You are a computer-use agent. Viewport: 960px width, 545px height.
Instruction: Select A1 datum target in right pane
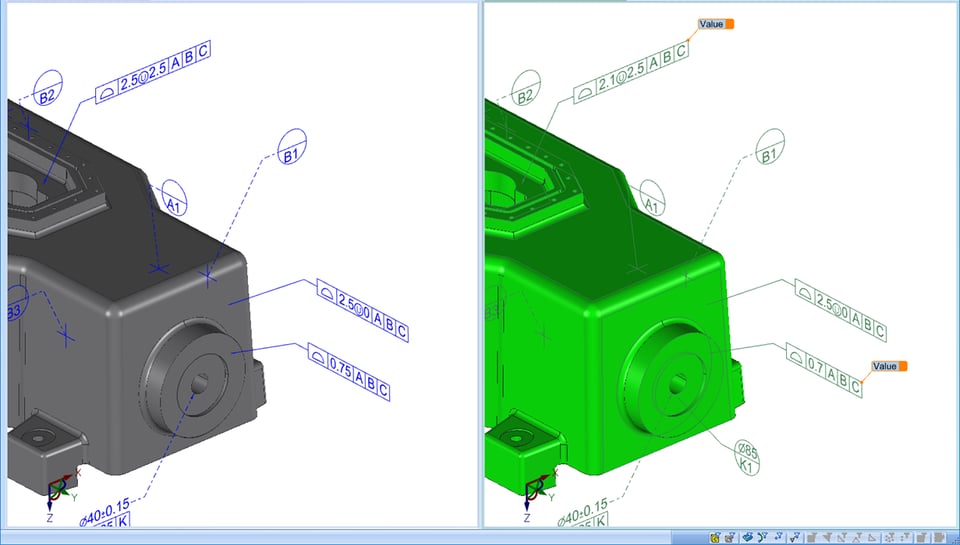(x=652, y=198)
